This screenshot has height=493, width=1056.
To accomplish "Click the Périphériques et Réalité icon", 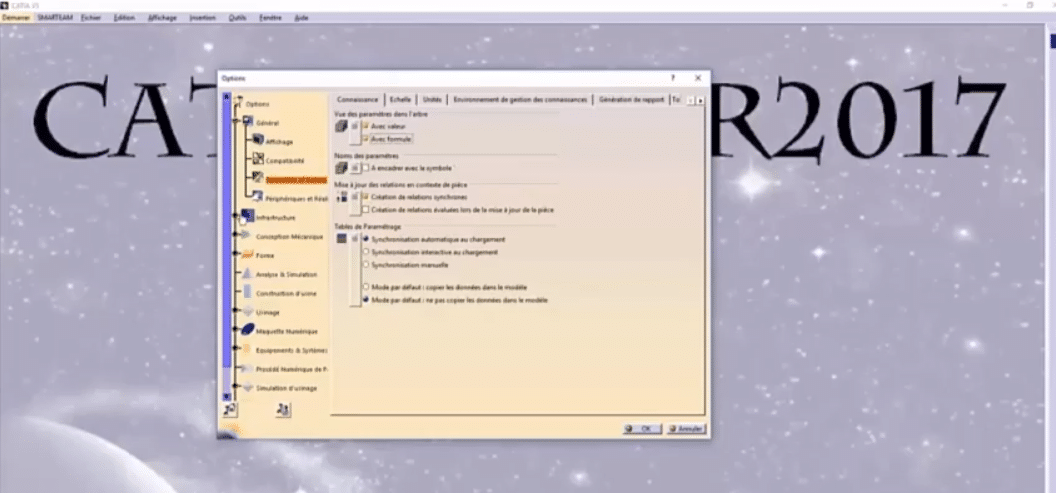I will [x=258, y=197].
